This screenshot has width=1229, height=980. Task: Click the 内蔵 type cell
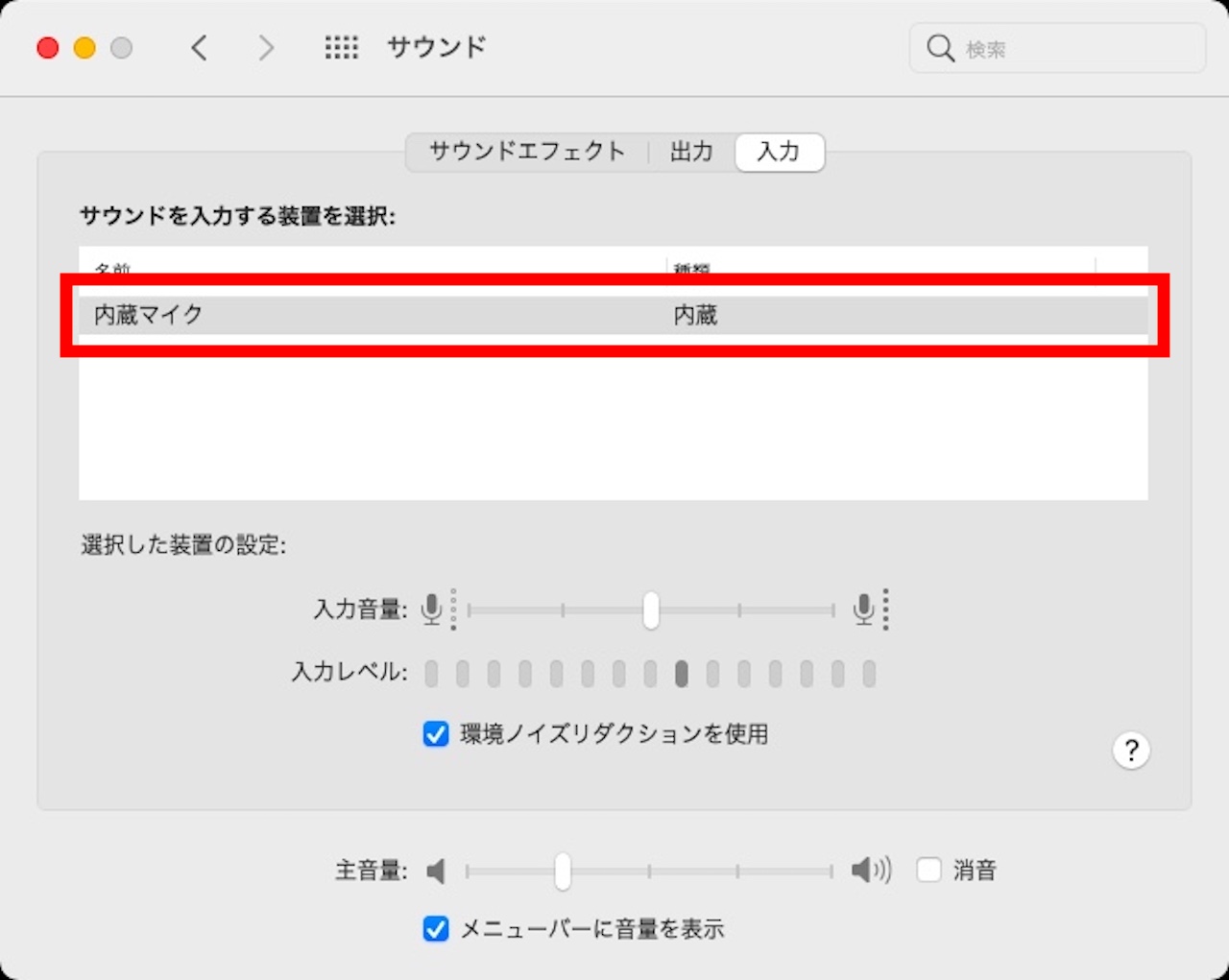tap(695, 315)
